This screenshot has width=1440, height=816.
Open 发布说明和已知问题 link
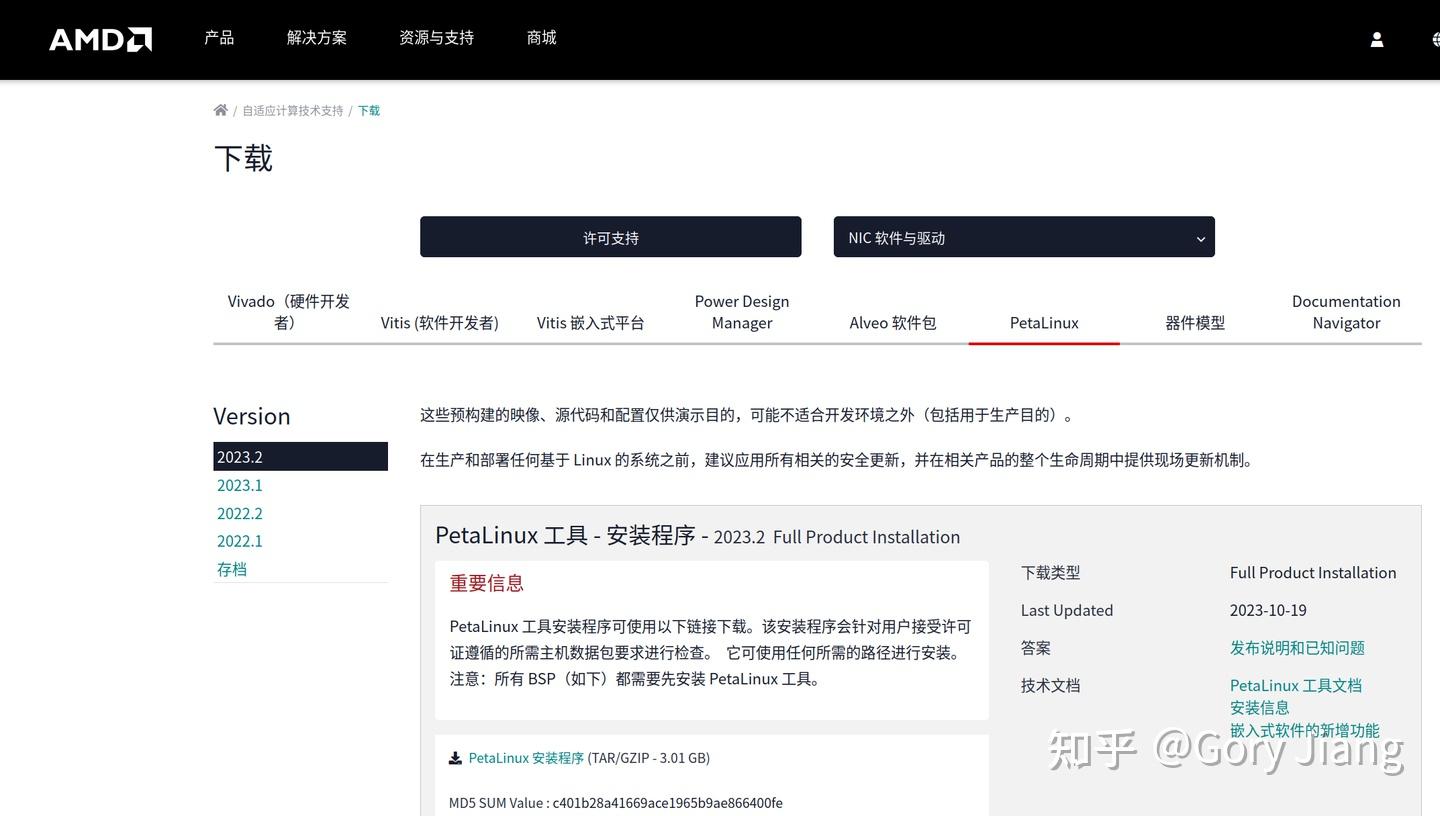tap(1297, 648)
